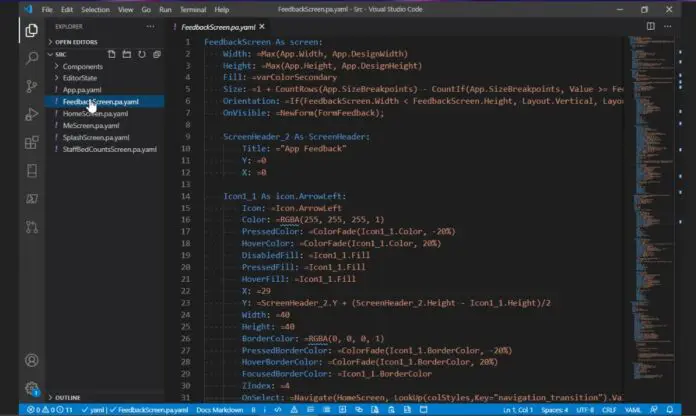Open editor more actions ellipsis
Viewport: 696px width, 416px height.
click(668, 27)
